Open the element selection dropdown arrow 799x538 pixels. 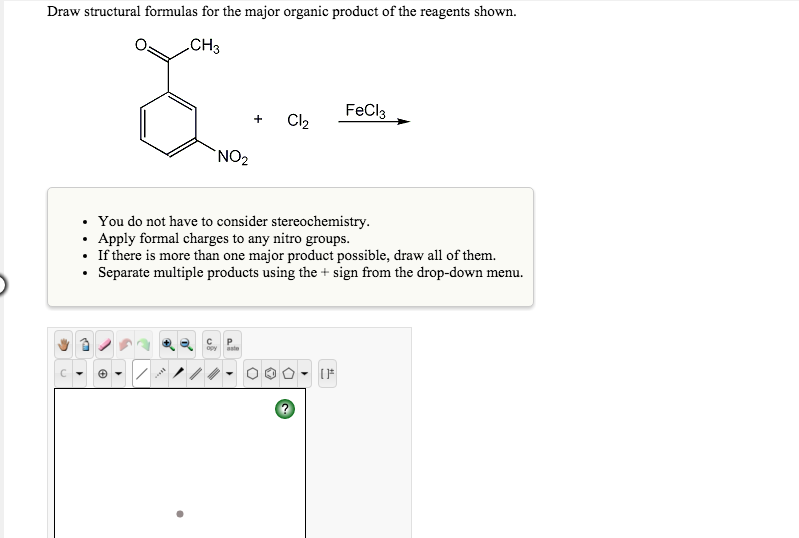tap(79, 373)
